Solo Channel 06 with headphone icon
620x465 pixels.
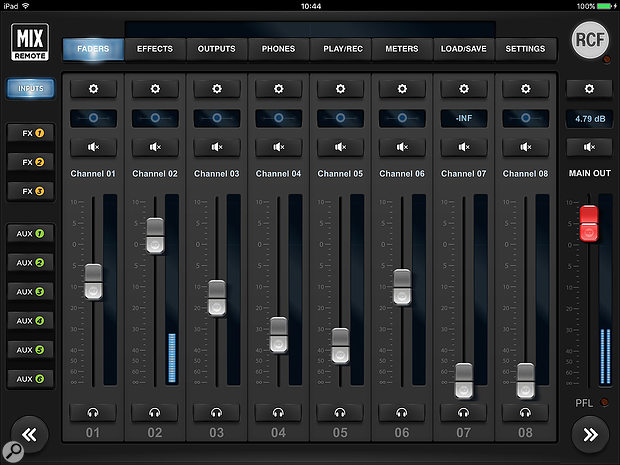coord(401,413)
